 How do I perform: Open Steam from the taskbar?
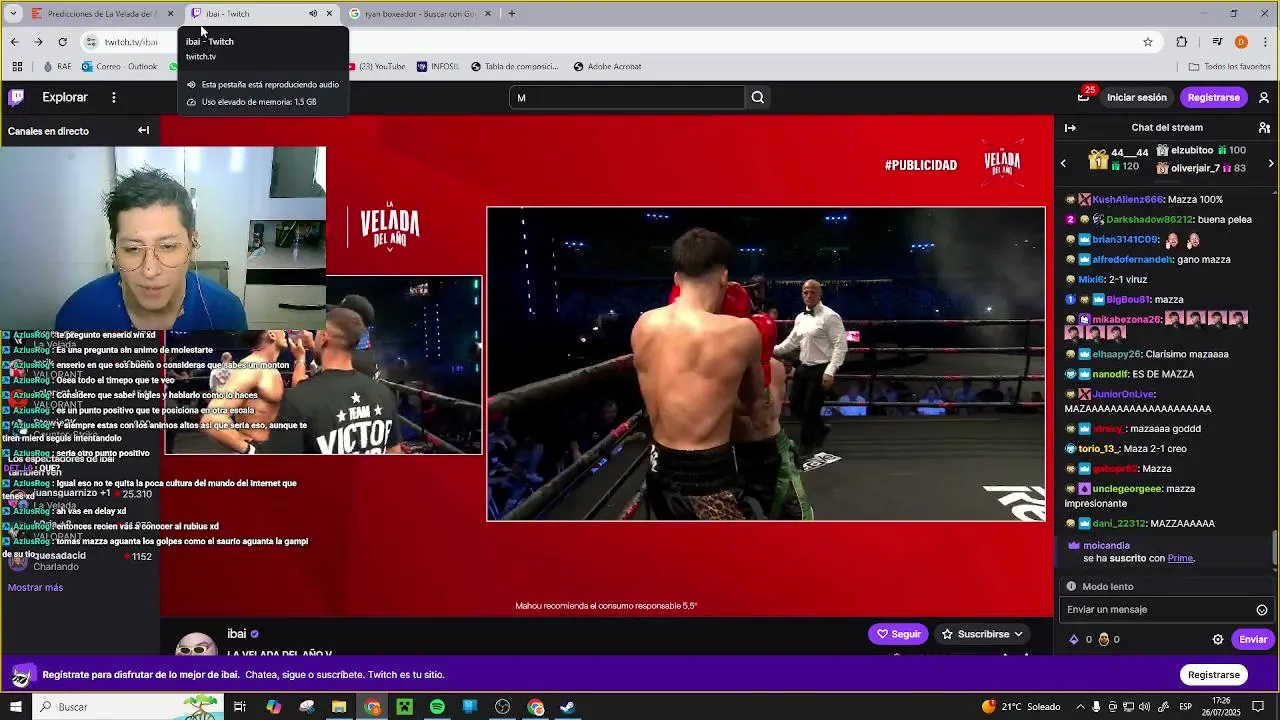pyautogui.click(x=567, y=707)
